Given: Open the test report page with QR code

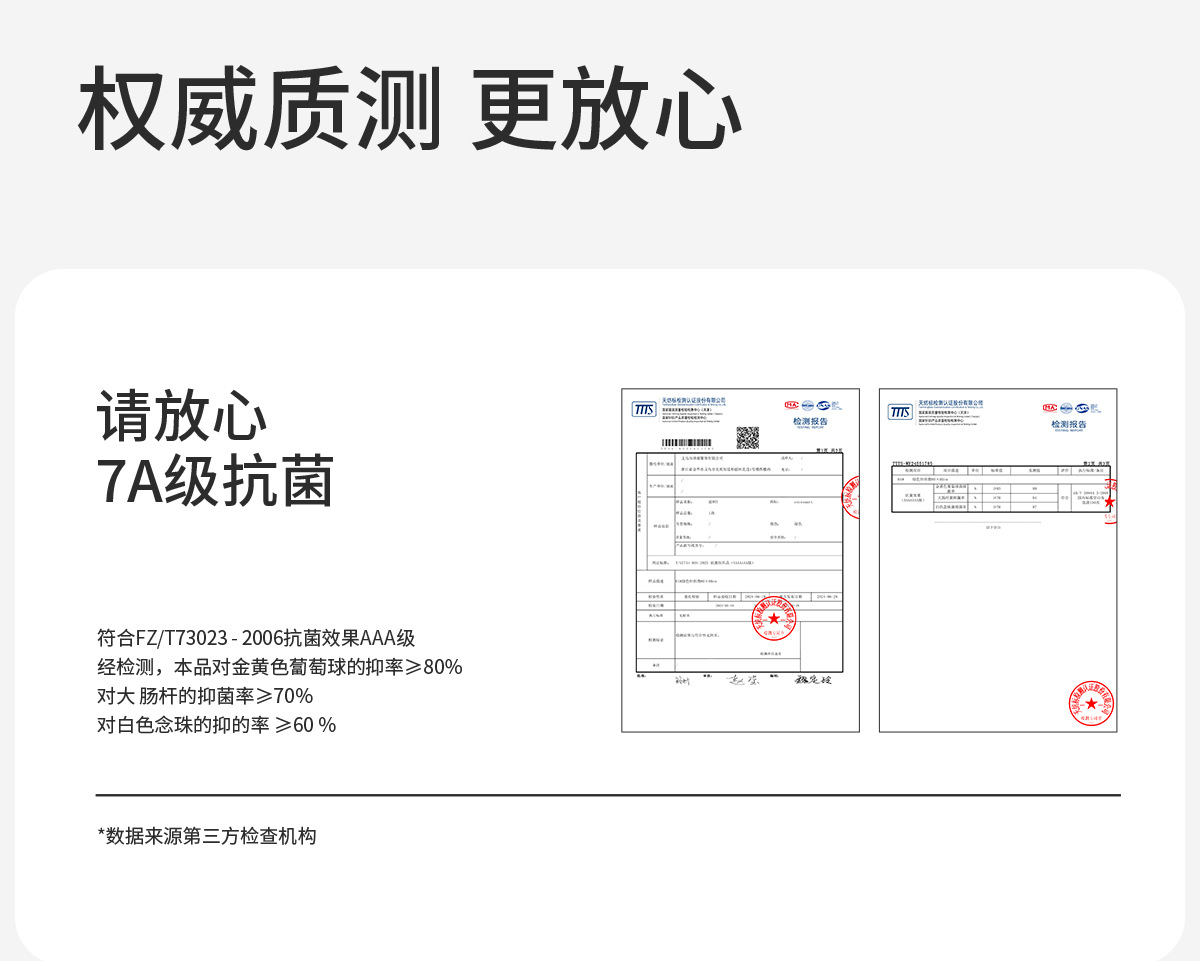Looking at the screenshot, I should point(740,560).
